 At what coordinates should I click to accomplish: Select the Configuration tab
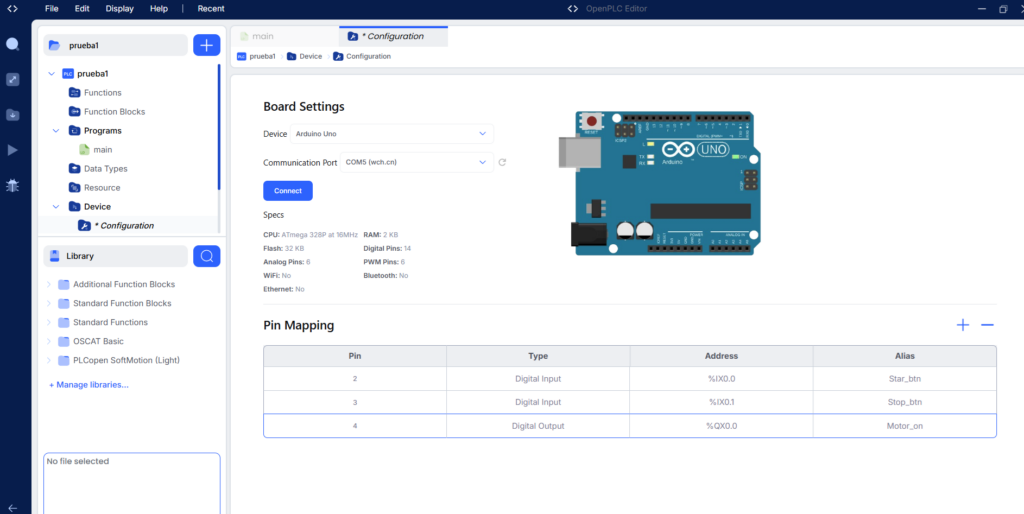pyautogui.click(x=393, y=37)
